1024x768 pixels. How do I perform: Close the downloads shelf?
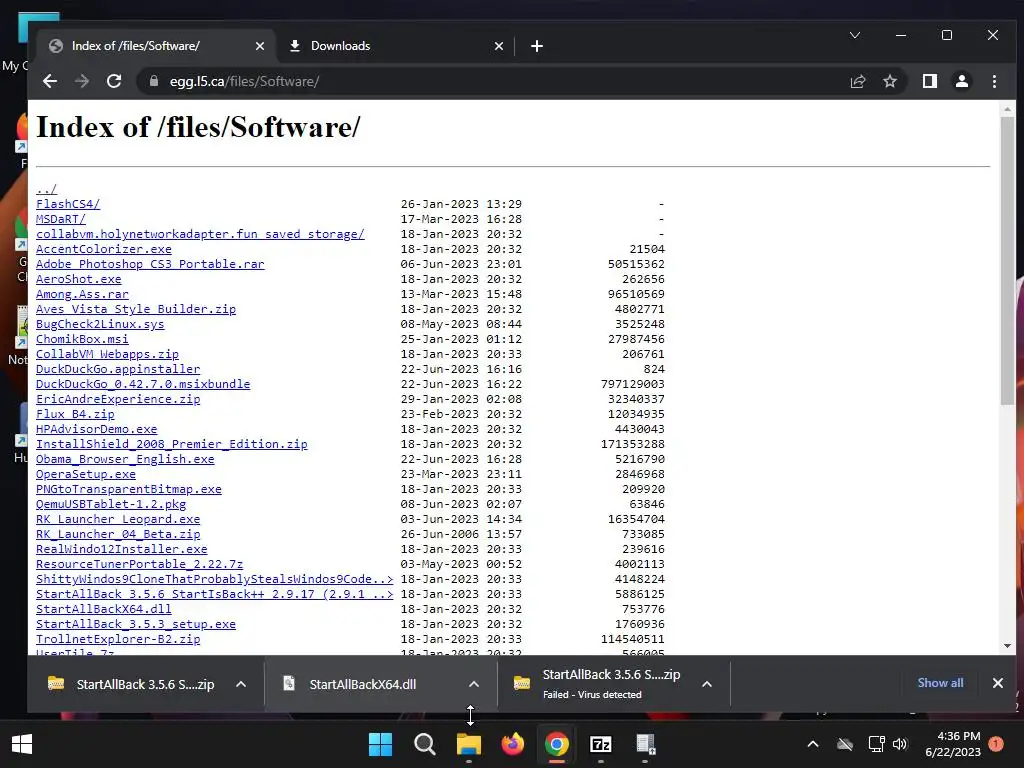tap(998, 683)
